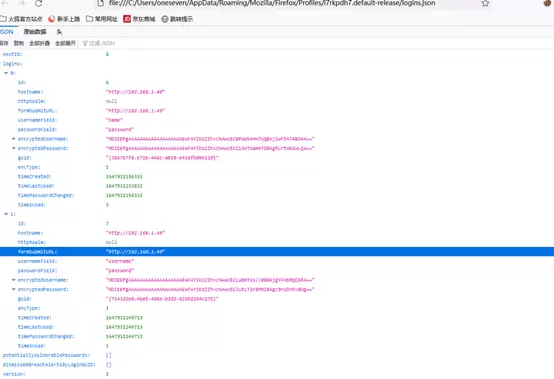
Task: Select timePasswordChanged row in entry 0
Action: coord(277,195)
